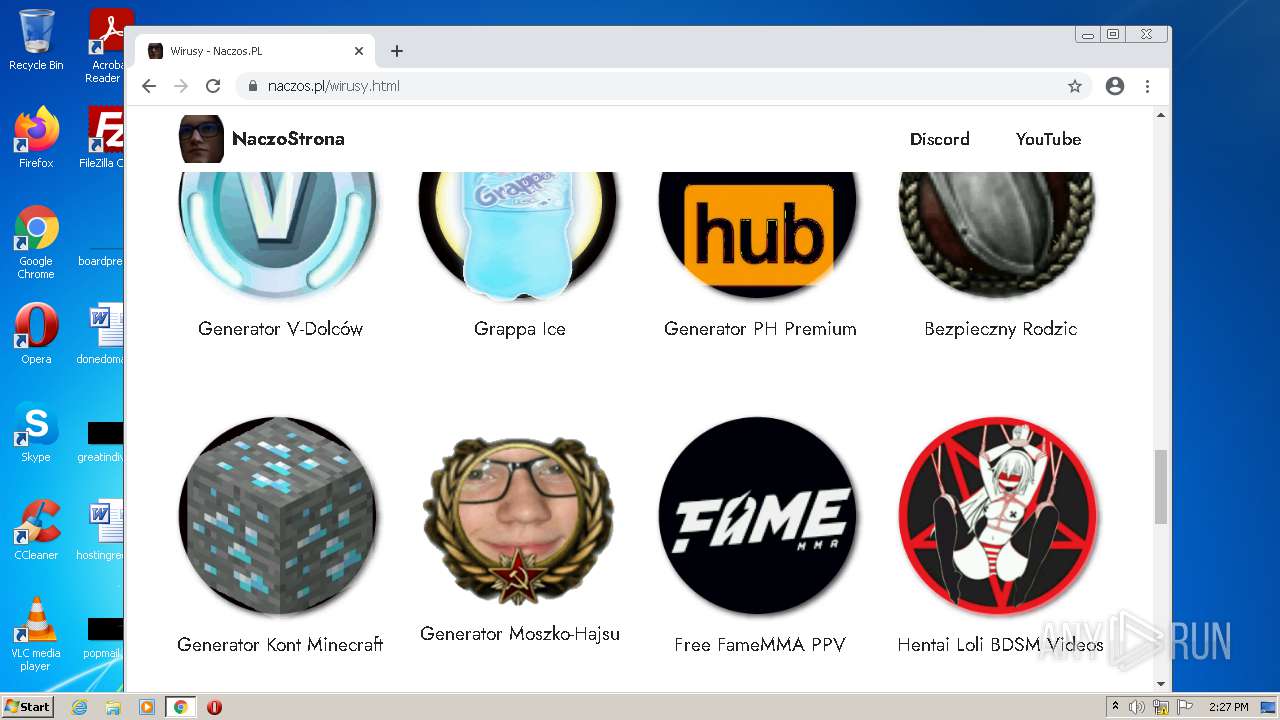
Task: Open the Free FameMMA PPV text link
Action: [x=760, y=645]
